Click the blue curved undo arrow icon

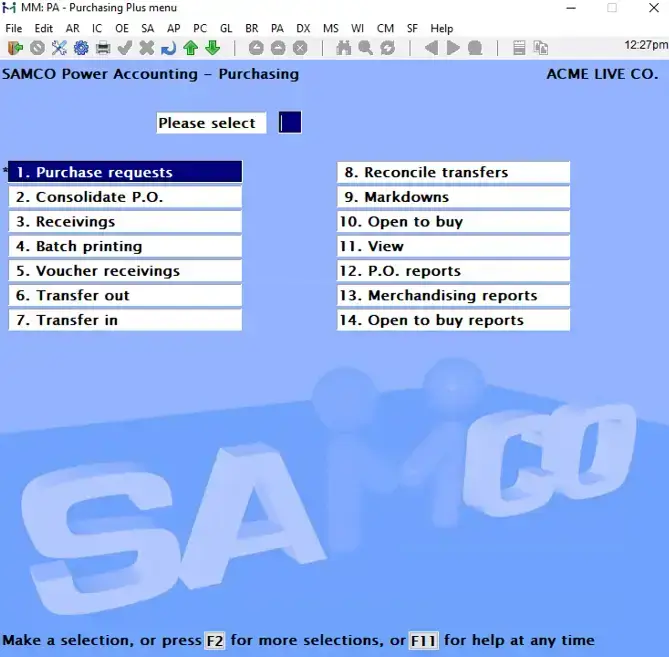coord(168,47)
